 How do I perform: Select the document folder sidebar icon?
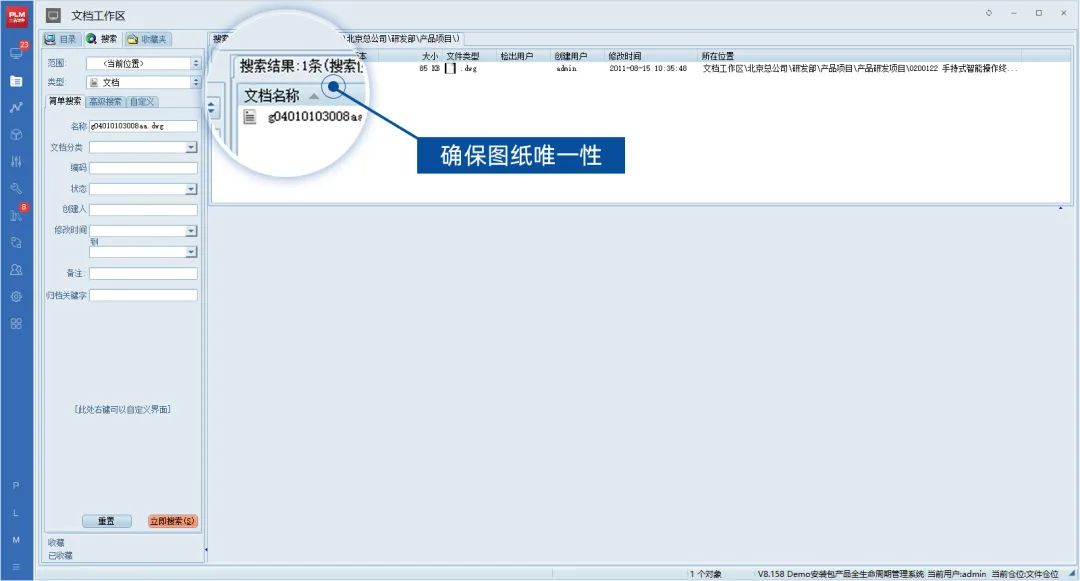click(x=16, y=80)
